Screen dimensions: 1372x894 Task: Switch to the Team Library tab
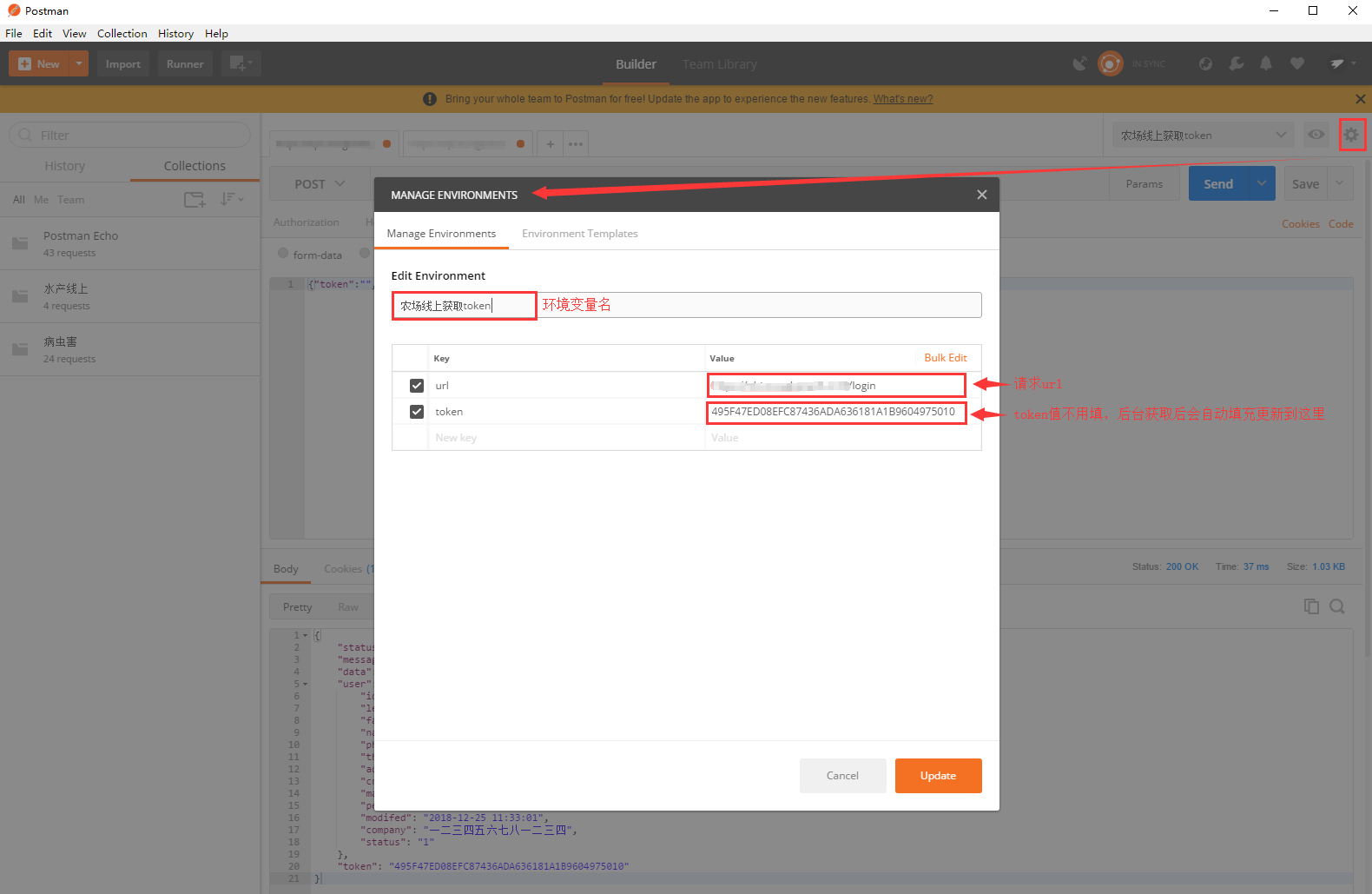pyautogui.click(x=720, y=64)
